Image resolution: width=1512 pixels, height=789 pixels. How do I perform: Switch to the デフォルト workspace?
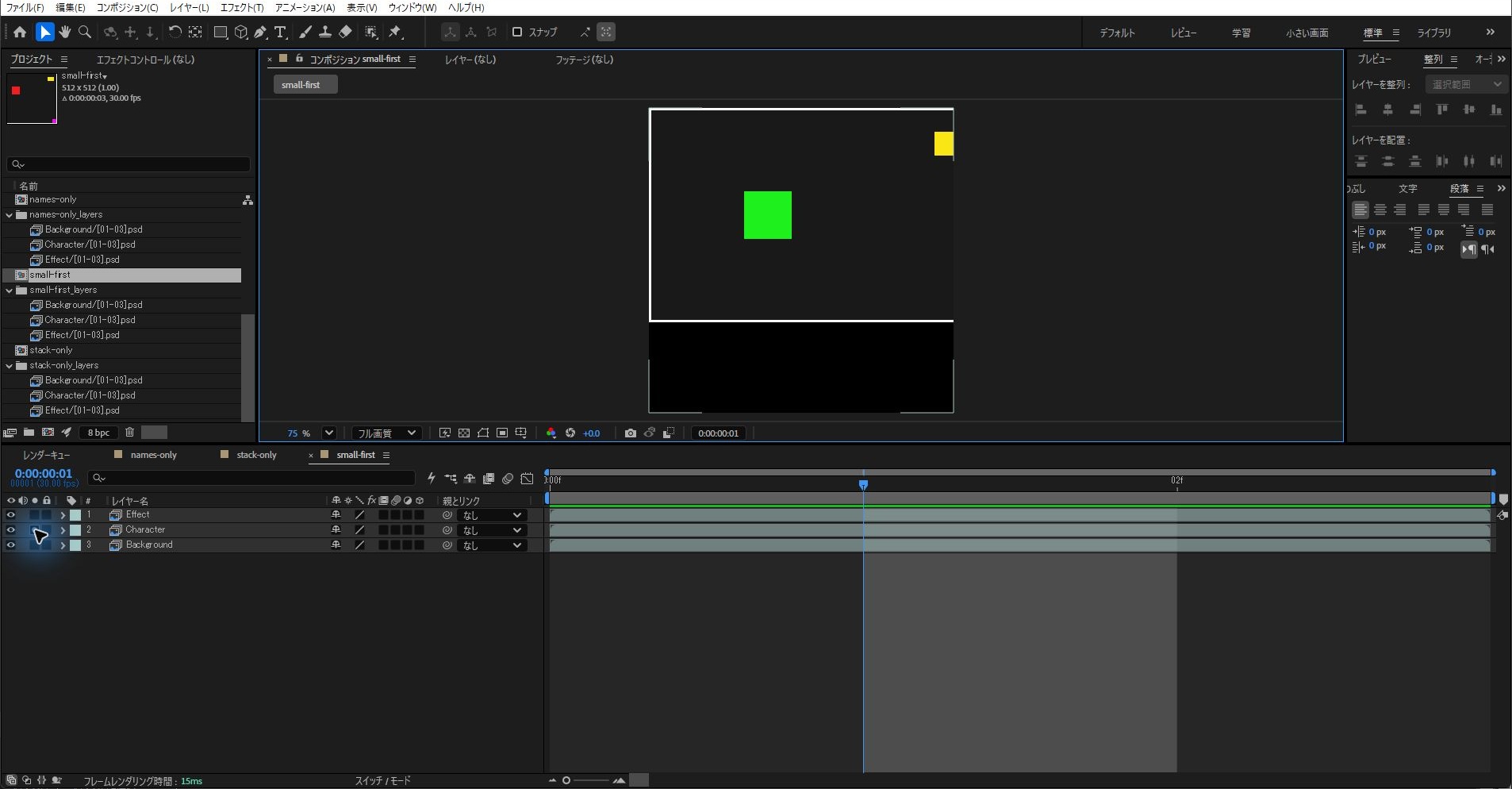(1117, 33)
